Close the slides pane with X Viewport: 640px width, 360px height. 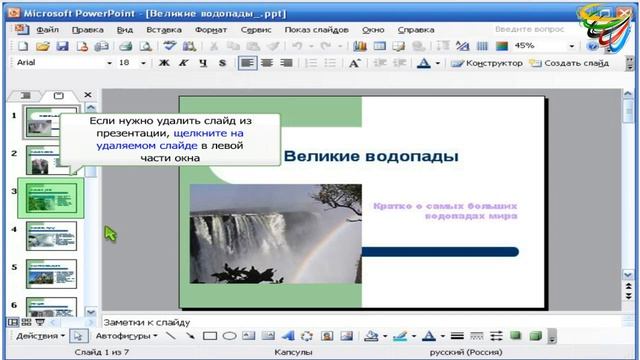coord(88,95)
